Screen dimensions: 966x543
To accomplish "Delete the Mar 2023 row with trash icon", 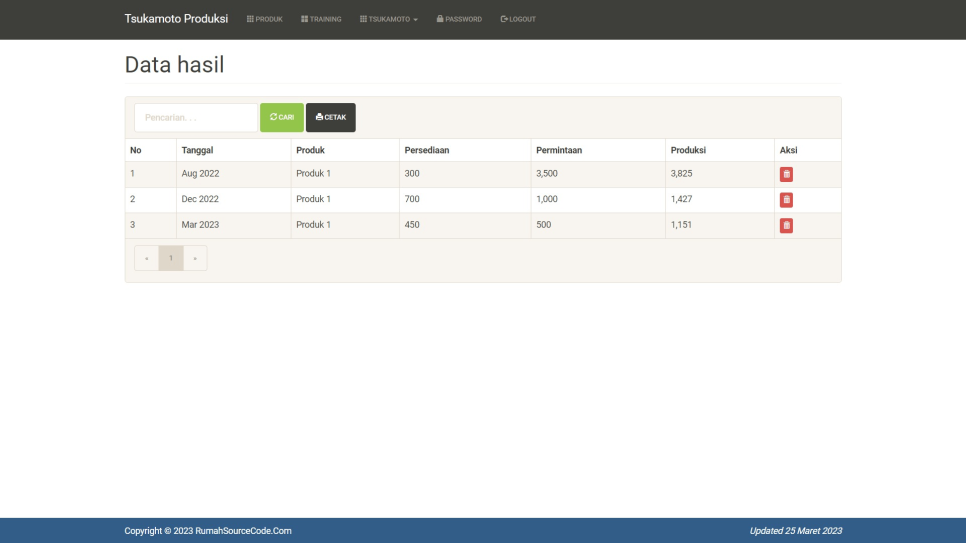I will (786, 226).
